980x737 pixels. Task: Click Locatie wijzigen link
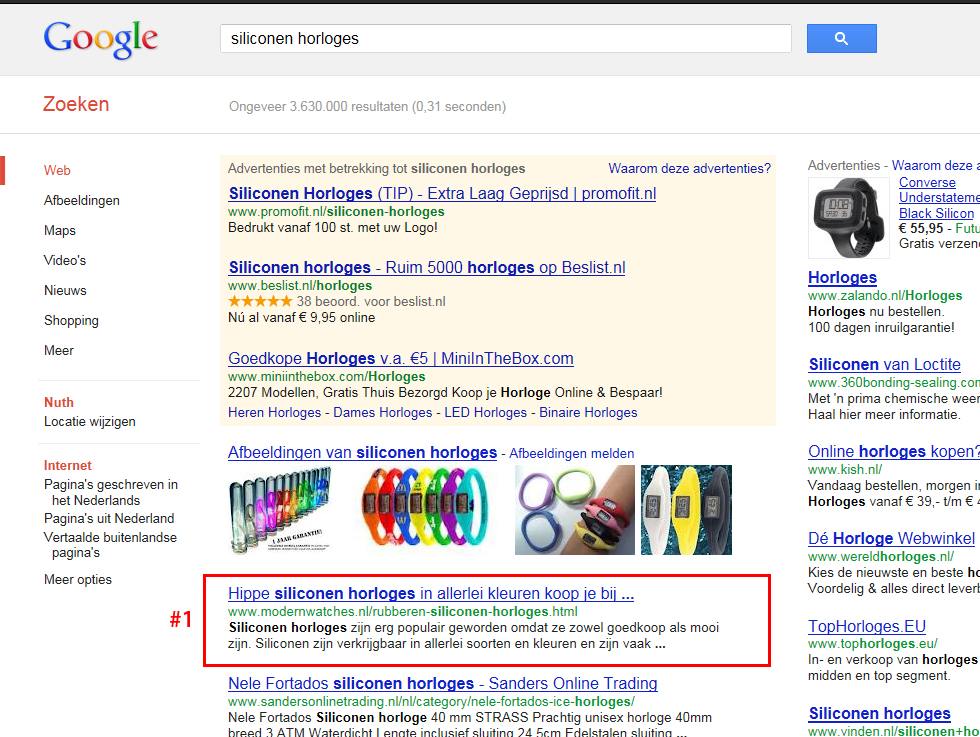[89, 422]
